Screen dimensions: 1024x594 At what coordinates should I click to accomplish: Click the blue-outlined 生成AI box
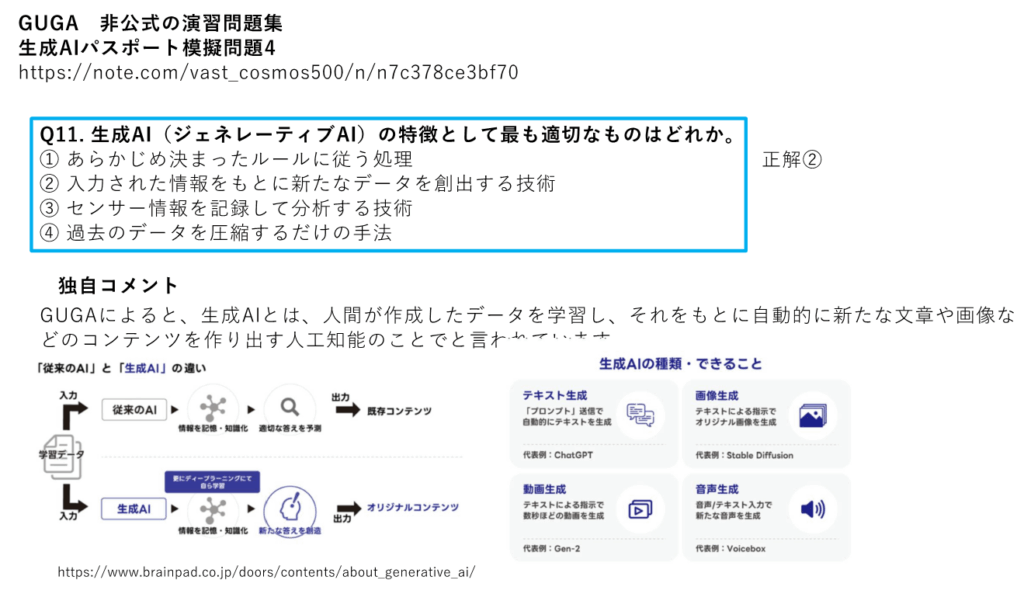pos(131,509)
